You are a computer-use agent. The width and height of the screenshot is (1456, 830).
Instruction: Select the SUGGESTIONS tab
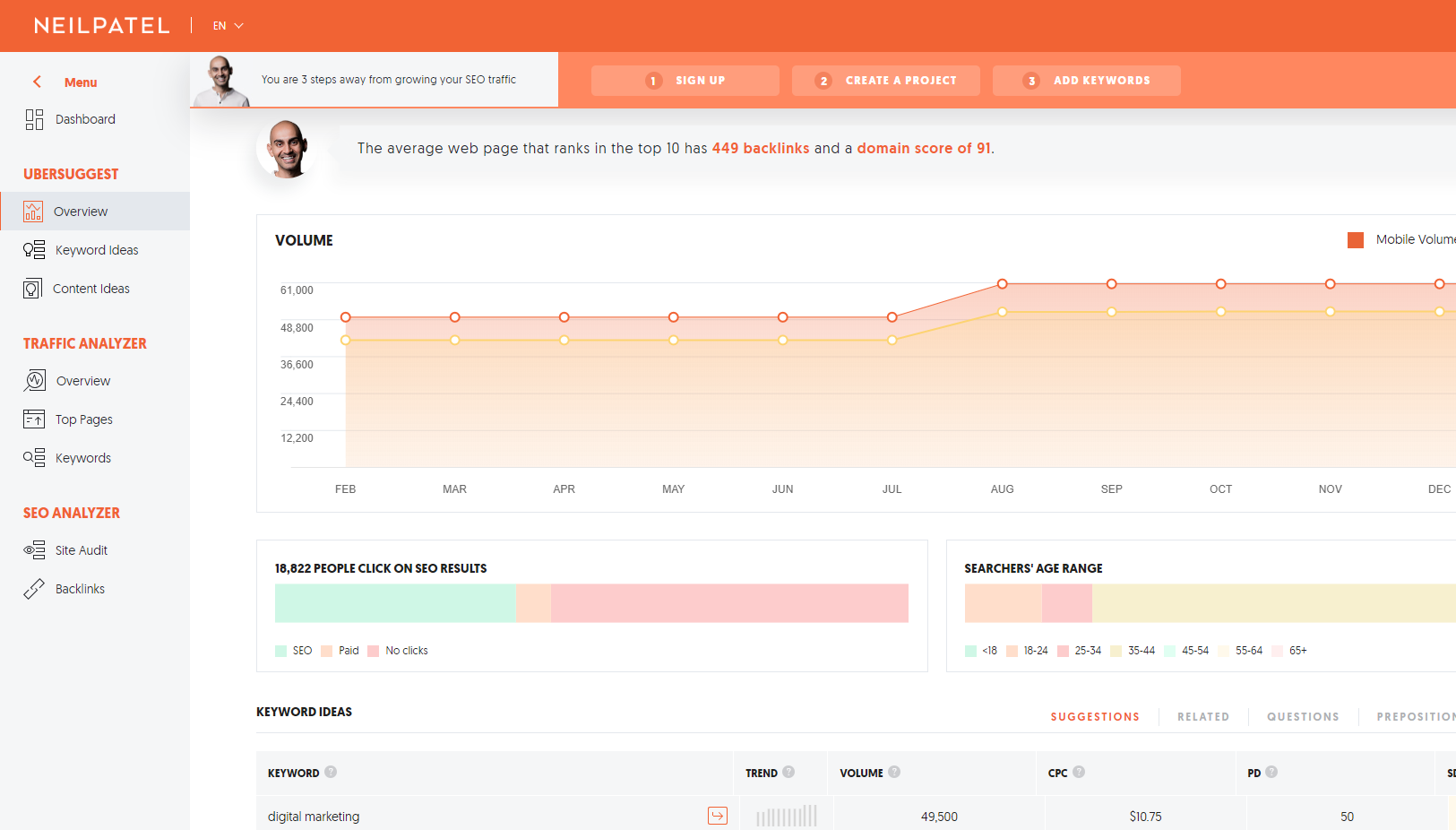click(1095, 717)
